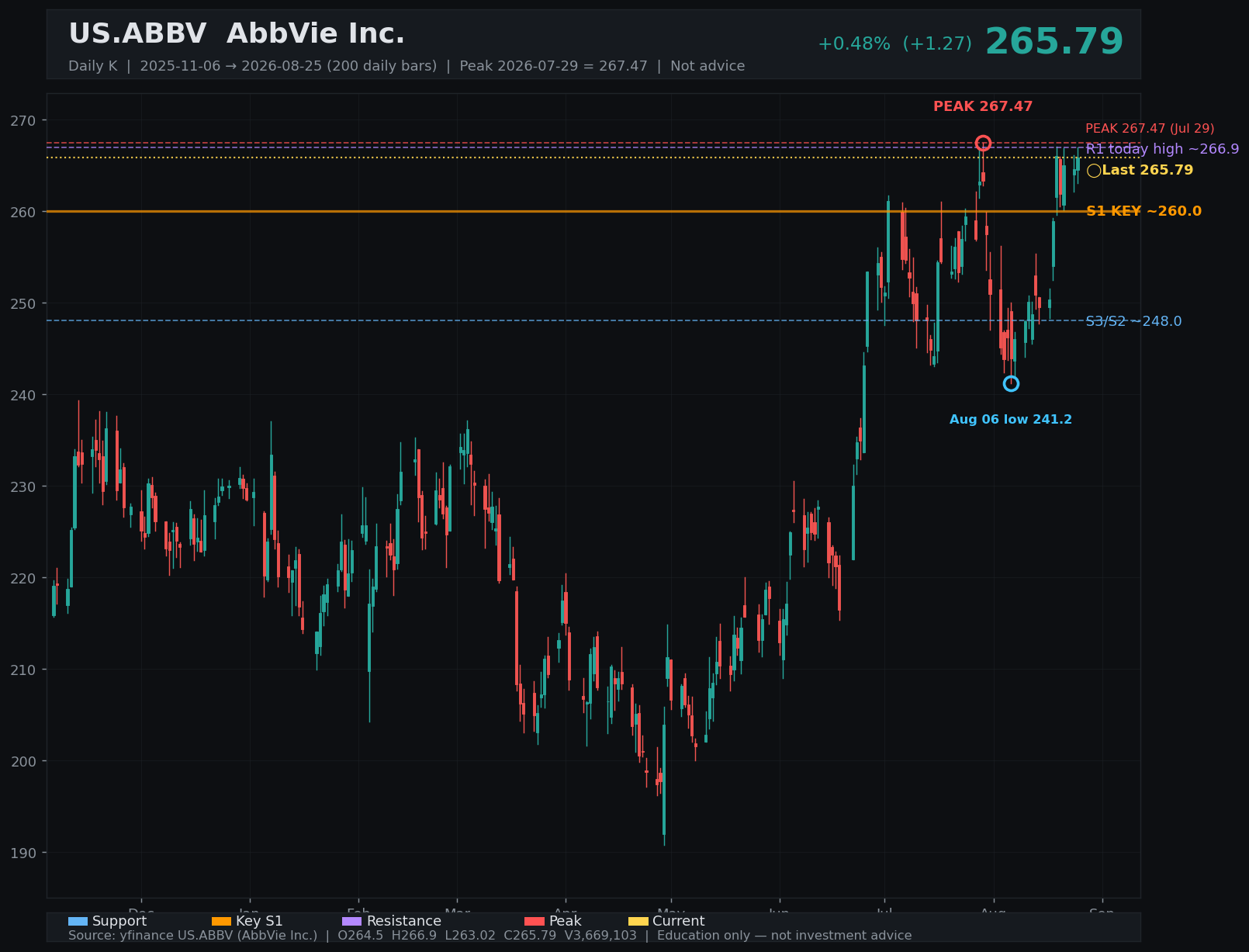Click the 230 y-axis tick label
The width and height of the screenshot is (1249, 952).
point(23,486)
